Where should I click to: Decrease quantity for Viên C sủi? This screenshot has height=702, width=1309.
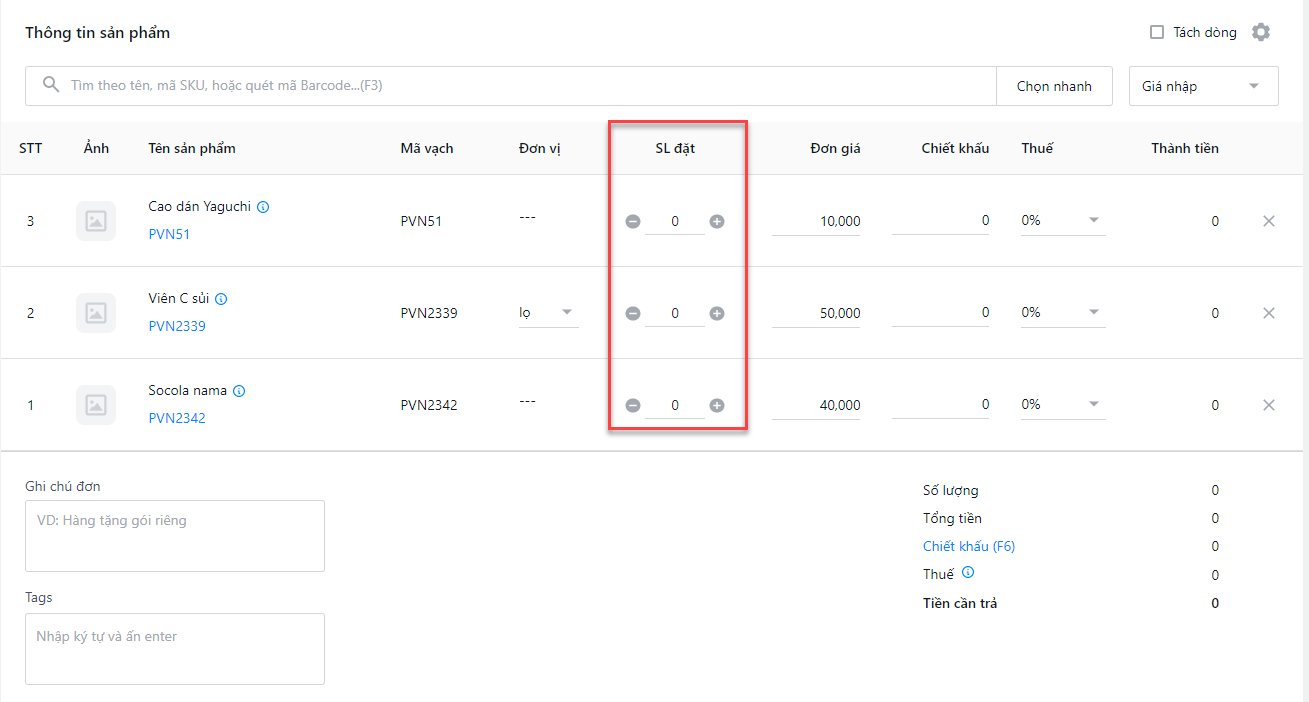pyautogui.click(x=633, y=313)
